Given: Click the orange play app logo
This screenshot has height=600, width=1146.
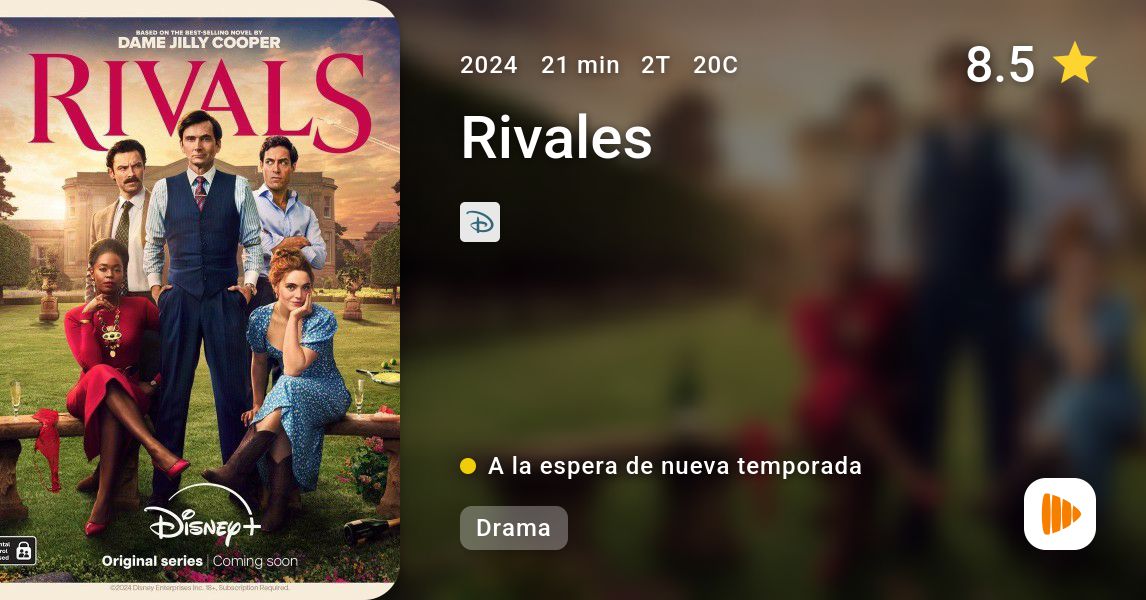Looking at the screenshot, I should [1060, 514].
